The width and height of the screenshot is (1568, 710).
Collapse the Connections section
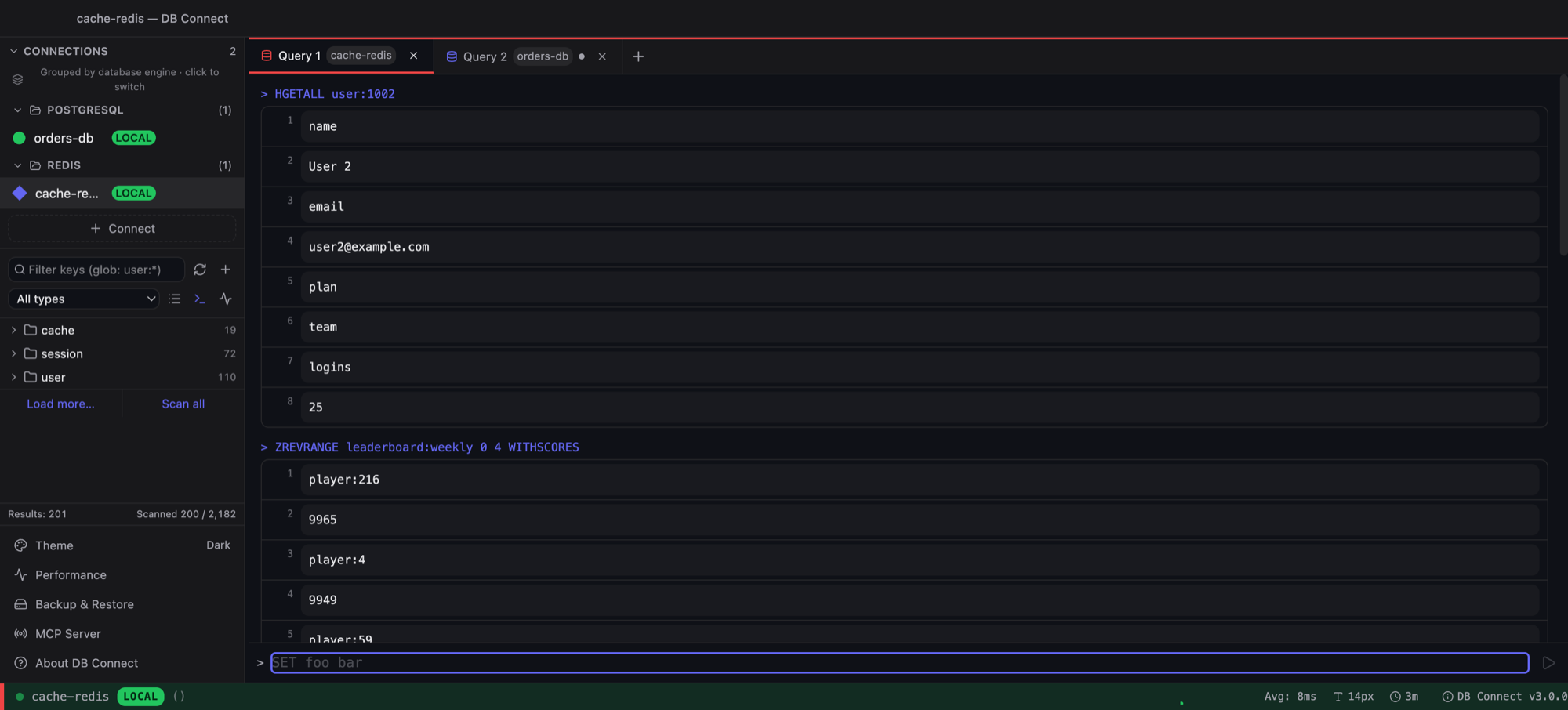13,51
